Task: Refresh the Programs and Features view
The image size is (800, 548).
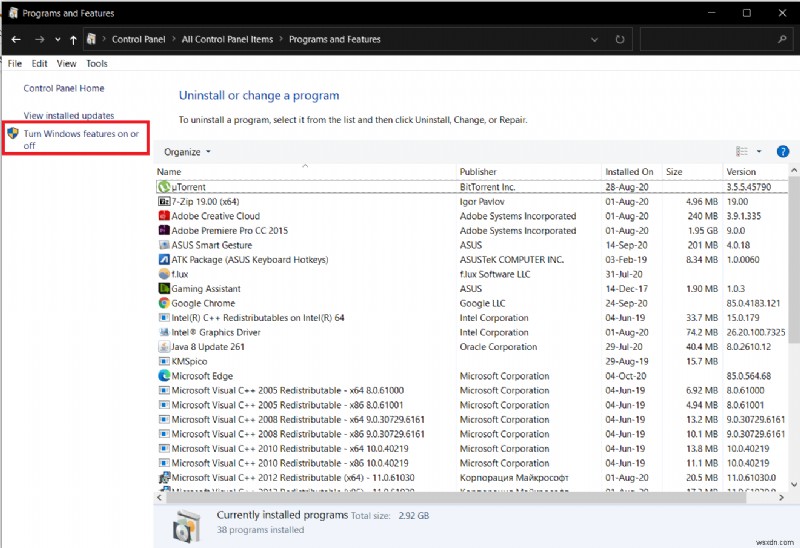Action: 619,39
